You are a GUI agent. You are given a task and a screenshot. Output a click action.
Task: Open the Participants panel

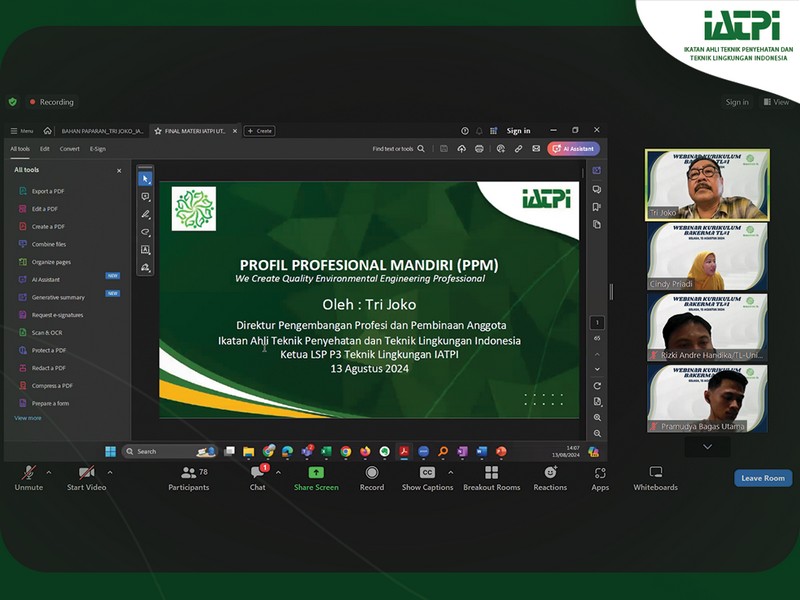[x=189, y=478]
